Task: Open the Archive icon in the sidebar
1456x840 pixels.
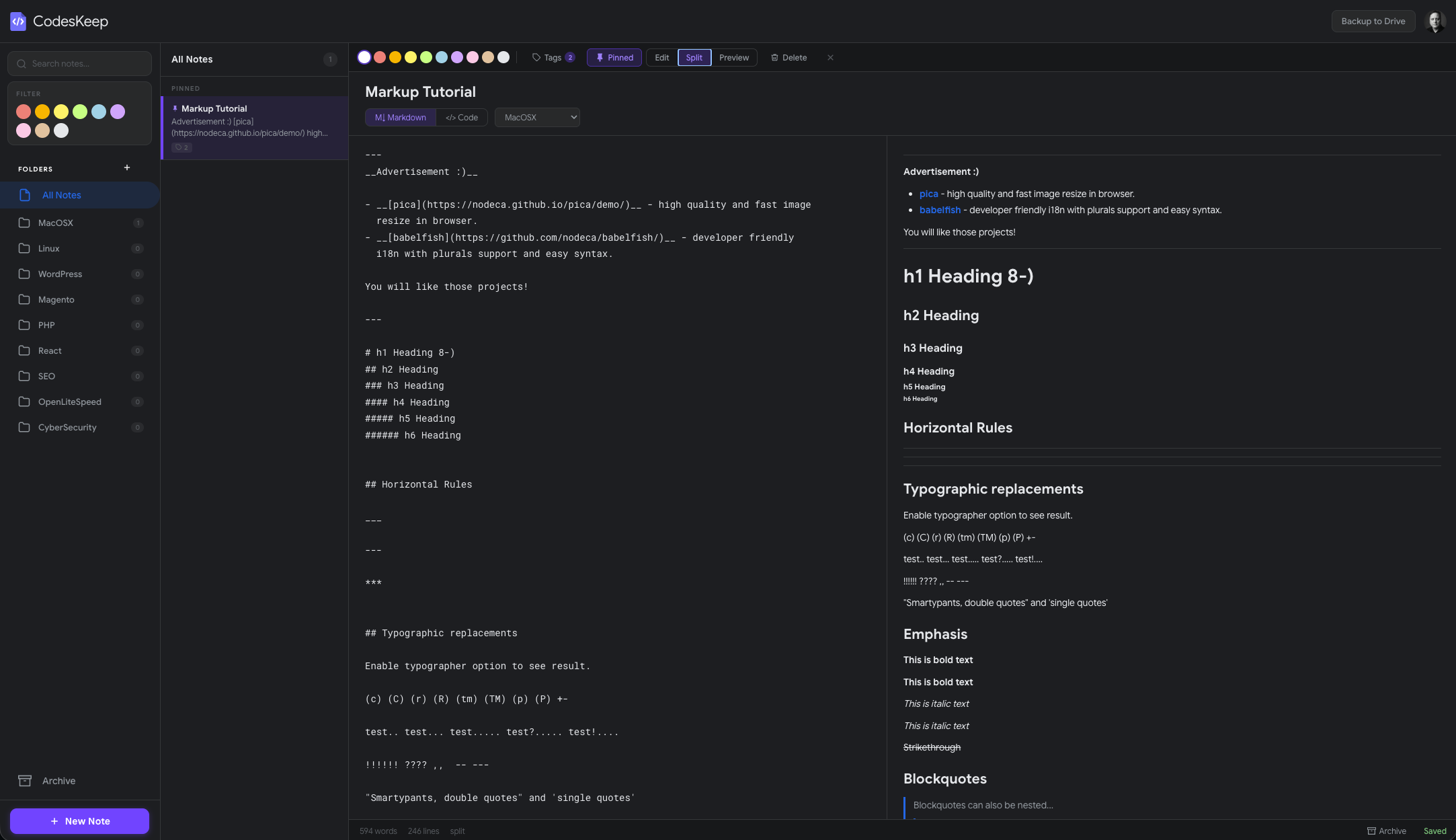Action: 25,781
